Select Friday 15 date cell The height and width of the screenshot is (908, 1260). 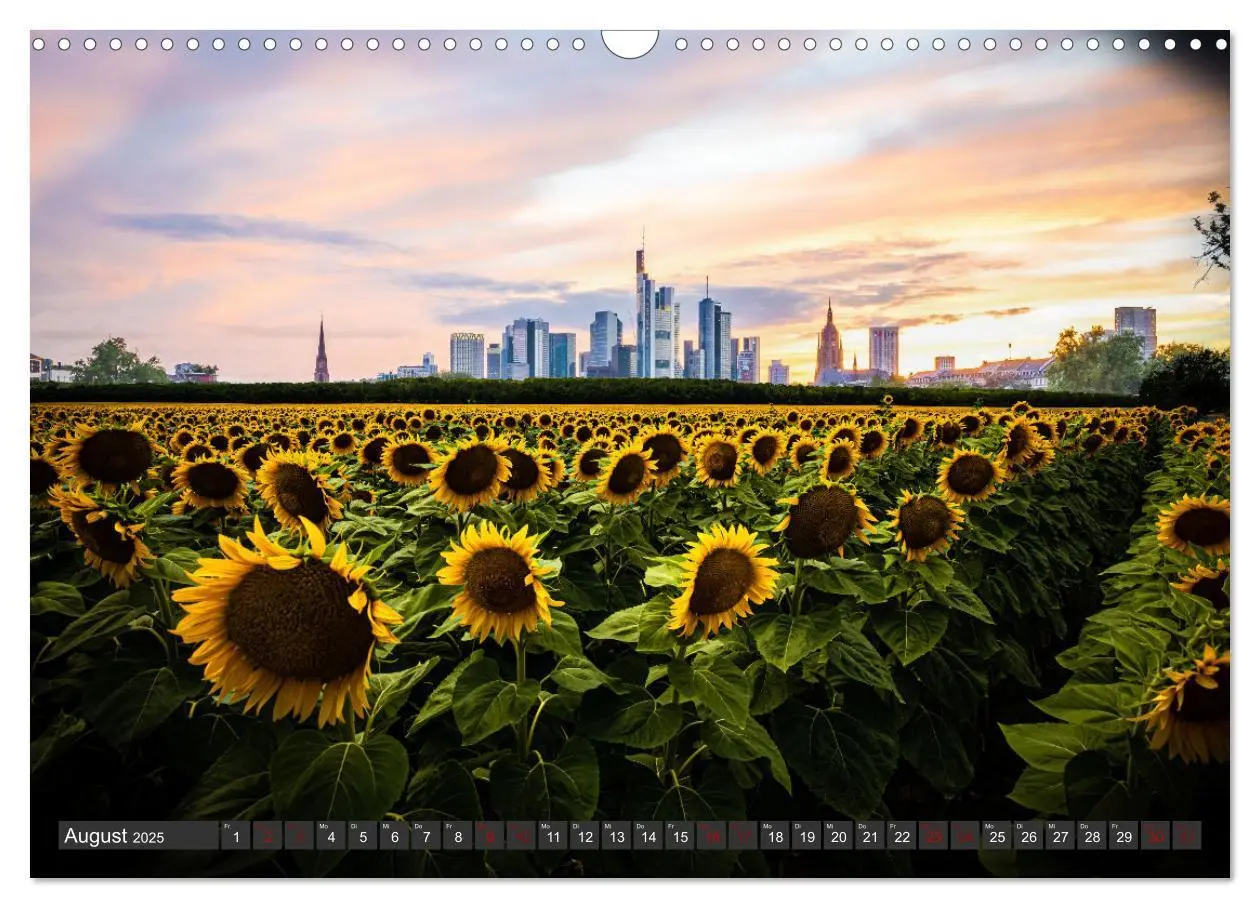pos(680,836)
